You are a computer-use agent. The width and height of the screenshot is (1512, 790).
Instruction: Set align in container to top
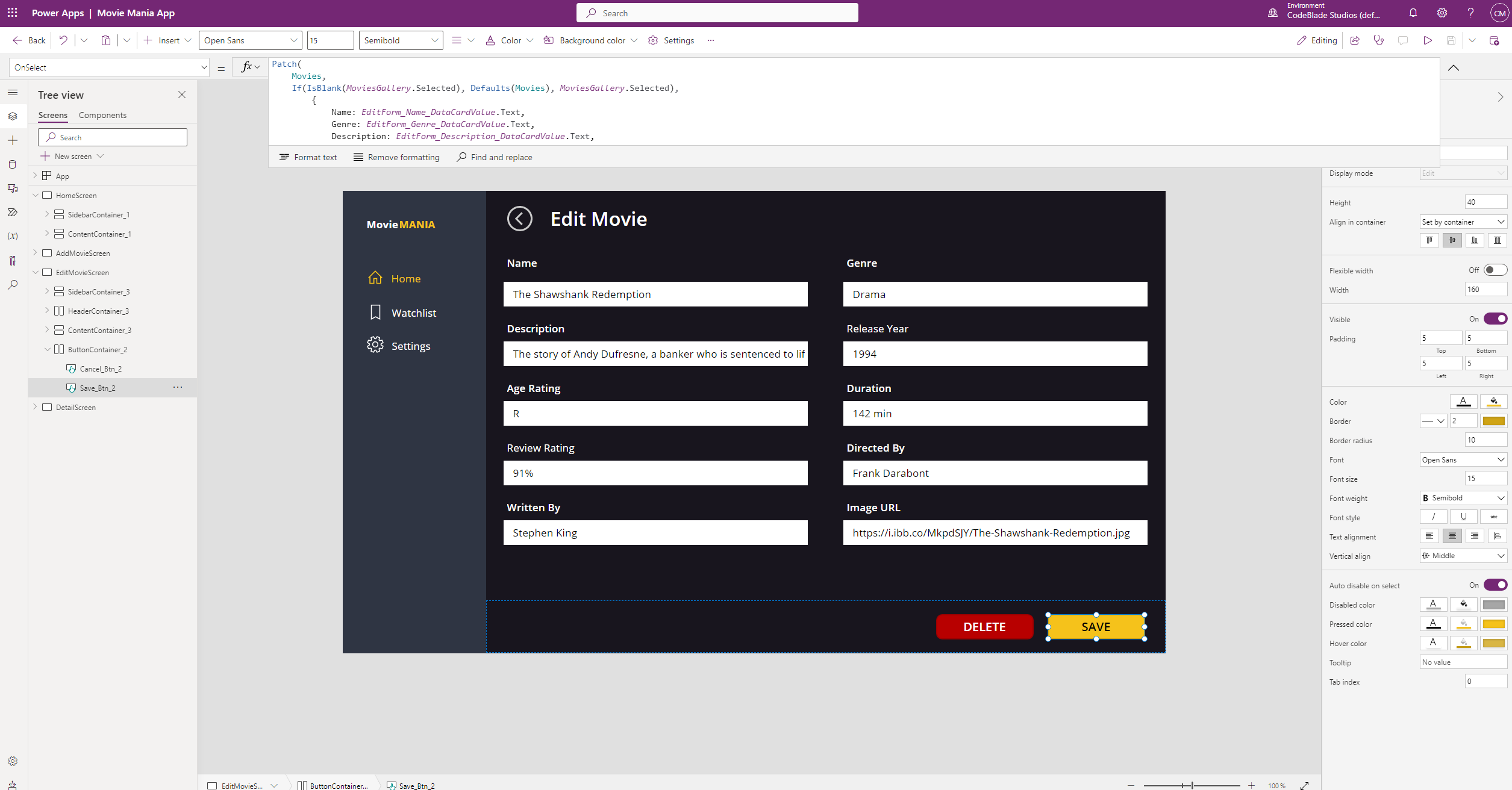[x=1429, y=240]
